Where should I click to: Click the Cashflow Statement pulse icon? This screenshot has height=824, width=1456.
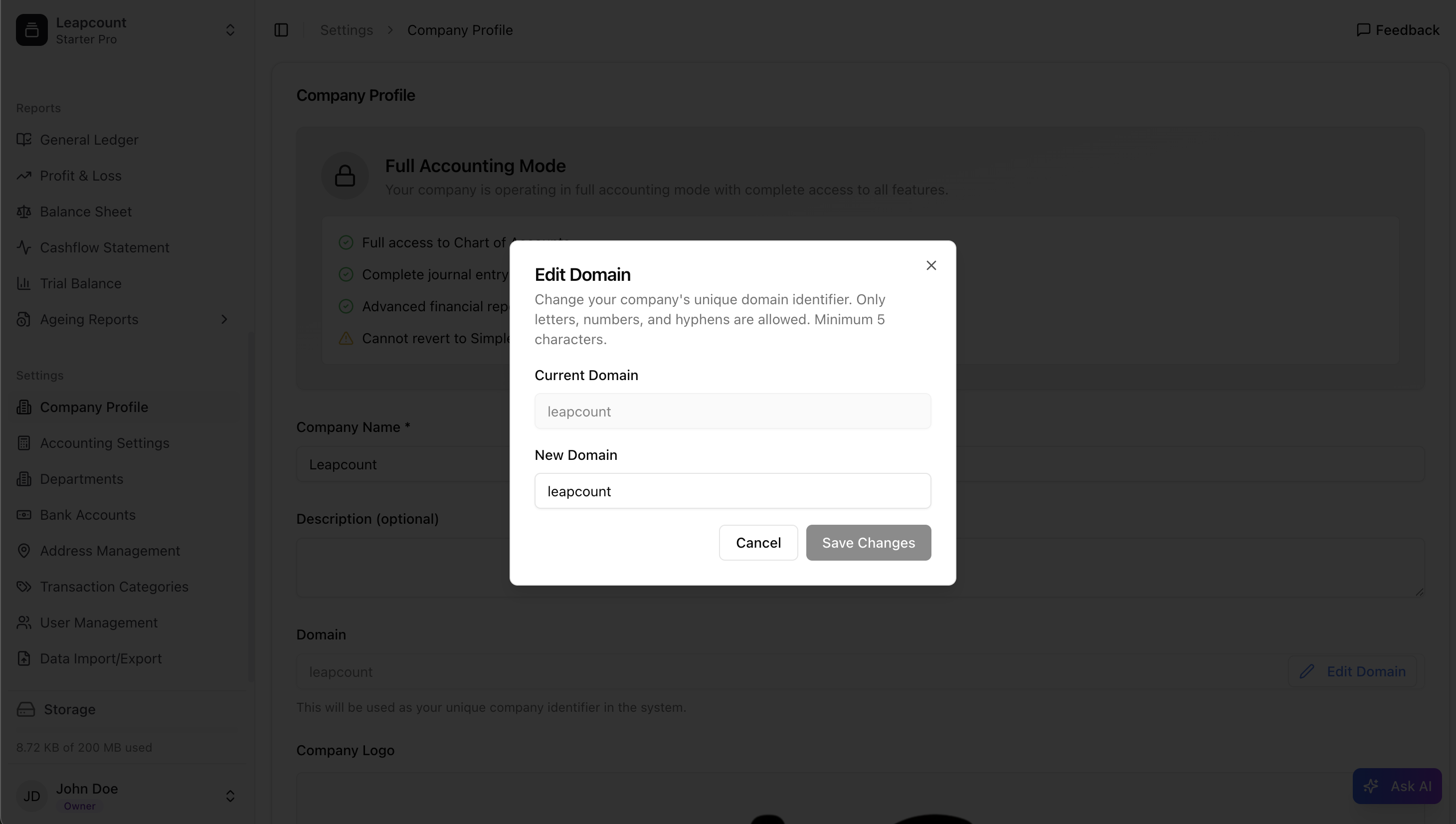pyautogui.click(x=24, y=247)
